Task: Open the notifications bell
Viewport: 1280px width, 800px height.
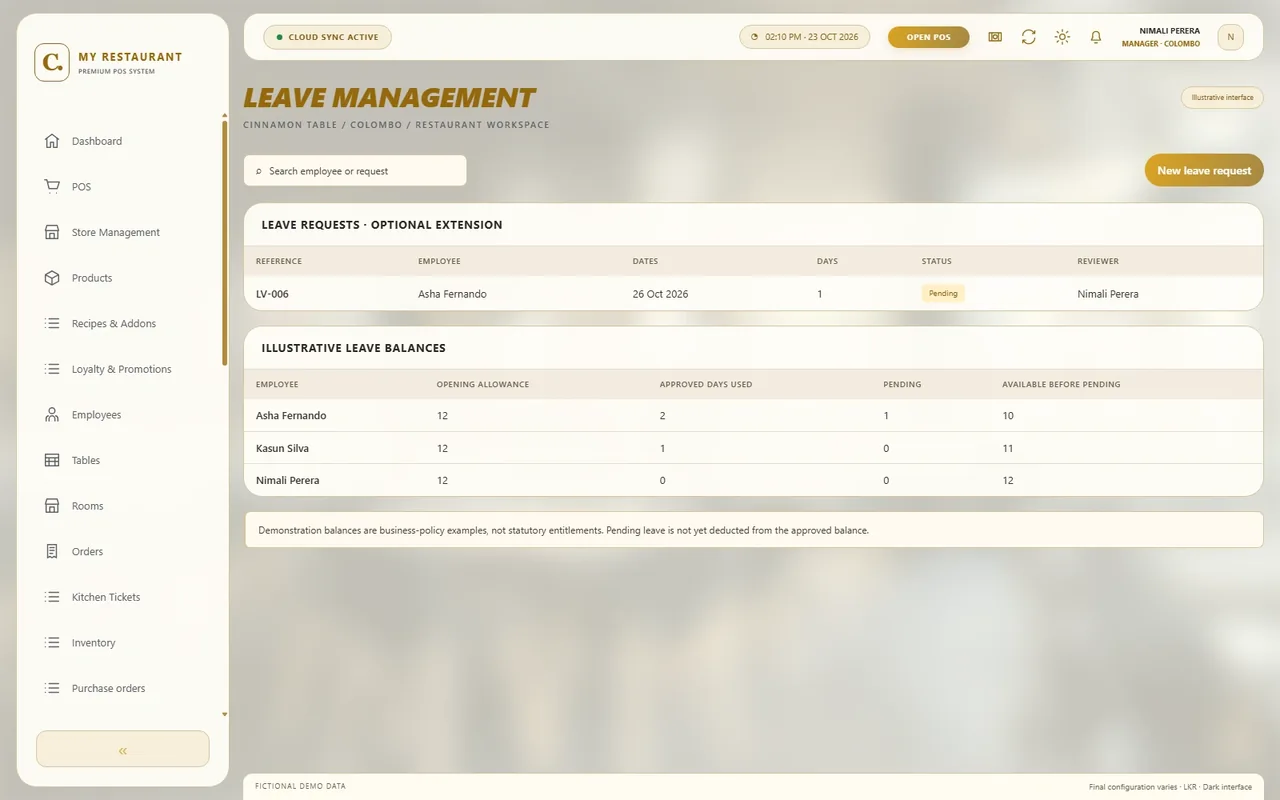Action: point(1096,37)
